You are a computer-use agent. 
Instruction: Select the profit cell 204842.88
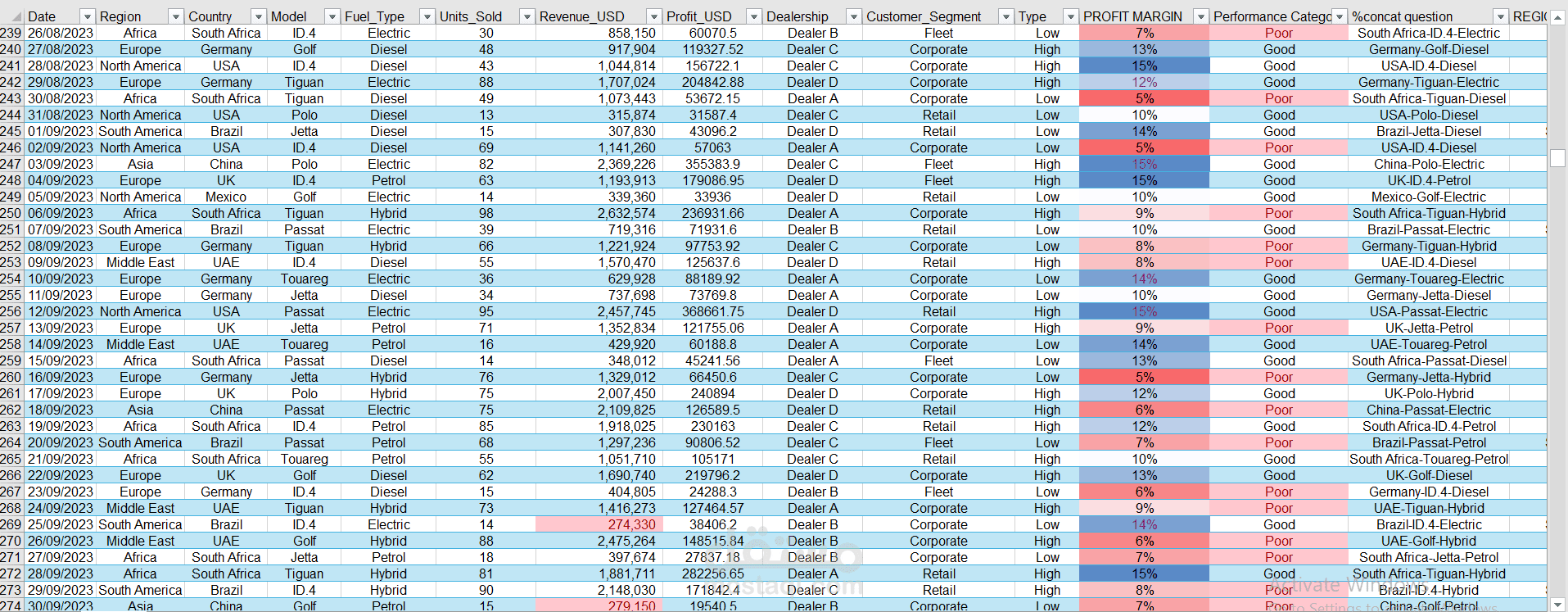pyautogui.click(x=712, y=82)
